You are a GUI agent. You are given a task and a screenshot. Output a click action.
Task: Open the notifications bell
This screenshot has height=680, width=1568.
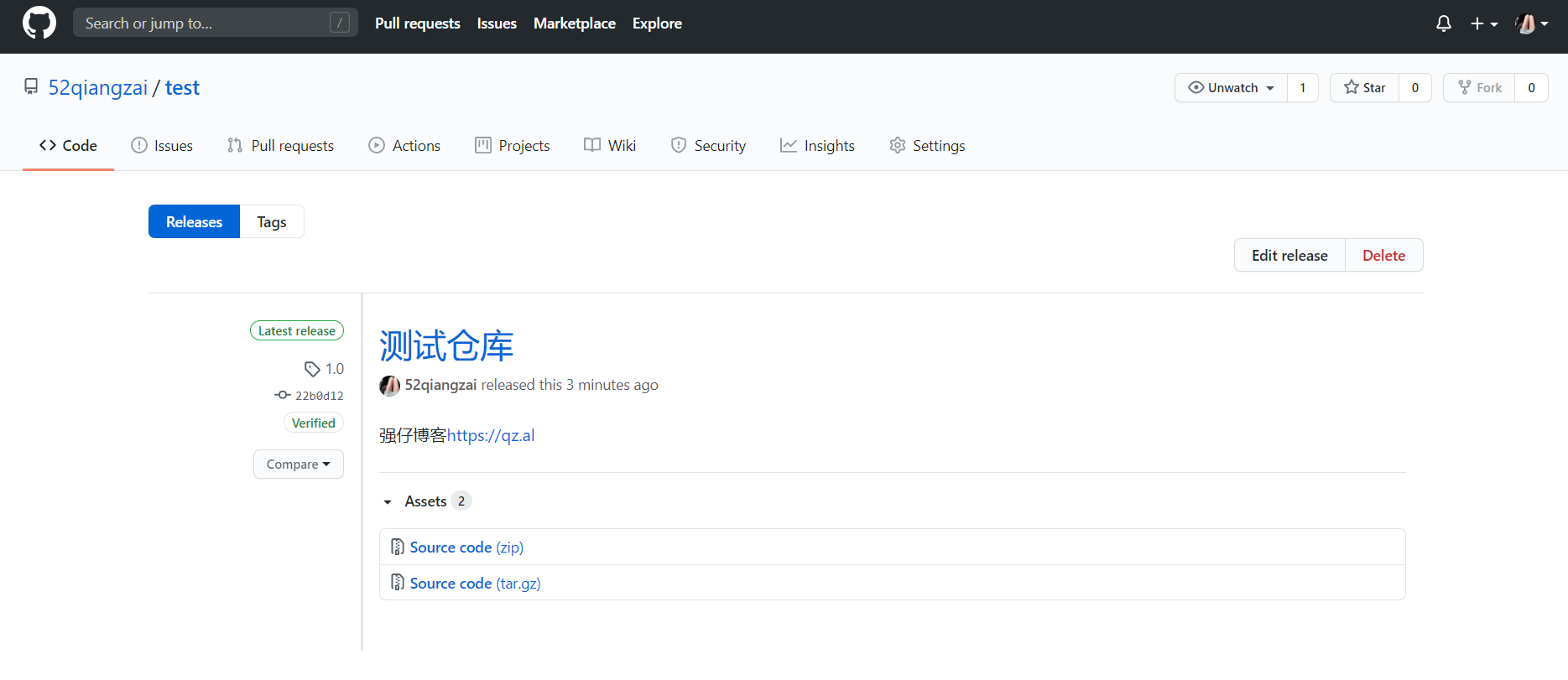pyautogui.click(x=1443, y=23)
